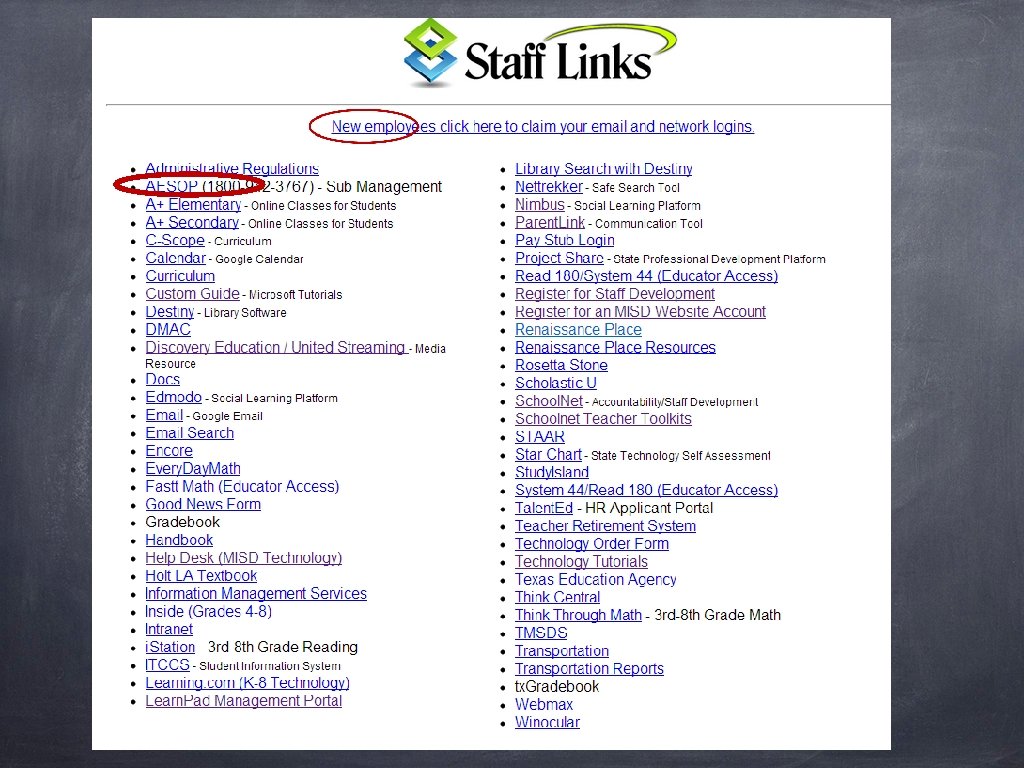Open Think Through Math link
This screenshot has height=768, width=1024.
point(578,615)
